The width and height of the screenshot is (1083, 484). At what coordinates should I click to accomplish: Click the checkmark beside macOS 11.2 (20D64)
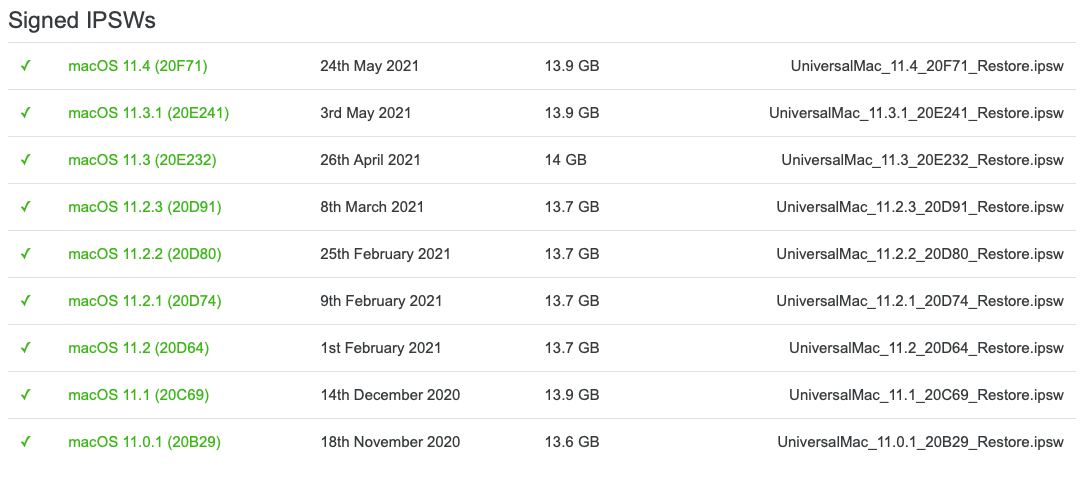(26, 348)
